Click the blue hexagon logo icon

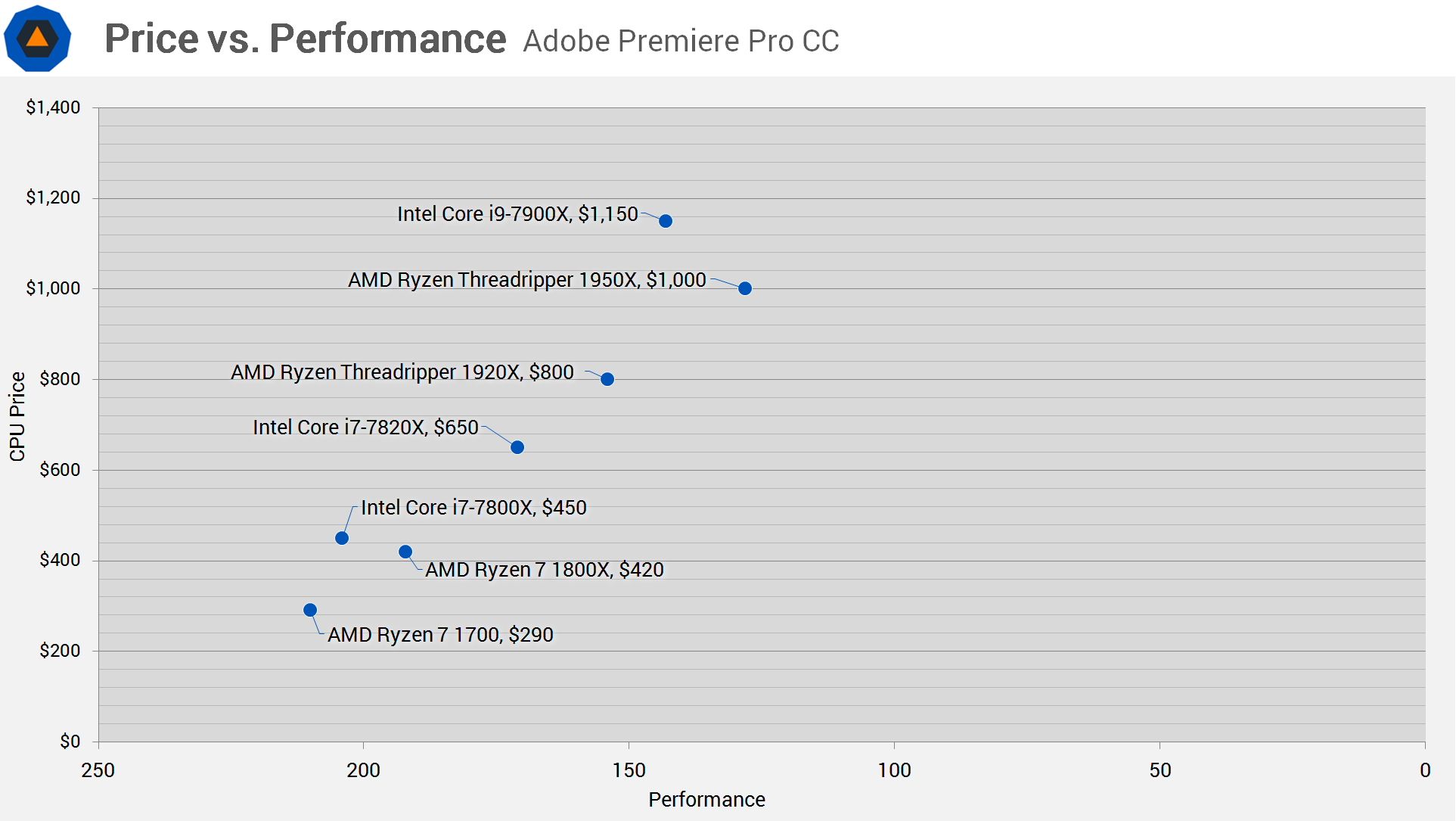point(37,38)
